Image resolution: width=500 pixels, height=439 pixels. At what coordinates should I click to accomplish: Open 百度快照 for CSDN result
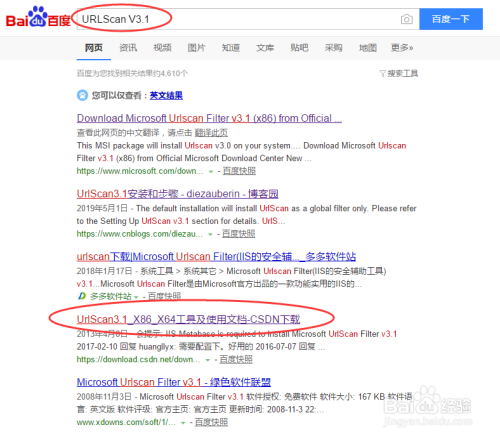pos(236,359)
